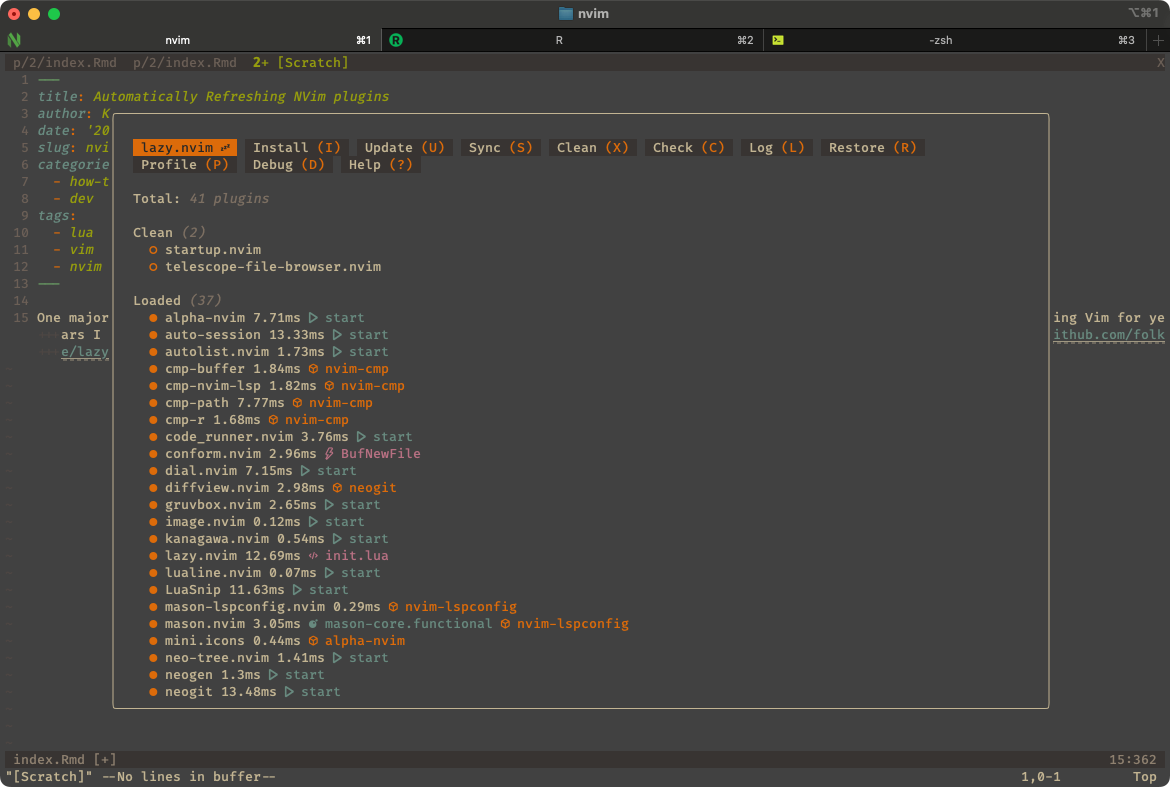Switch to the nvim terminal tab
Image resolution: width=1170 pixels, height=787 pixels.
pos(193,40)
